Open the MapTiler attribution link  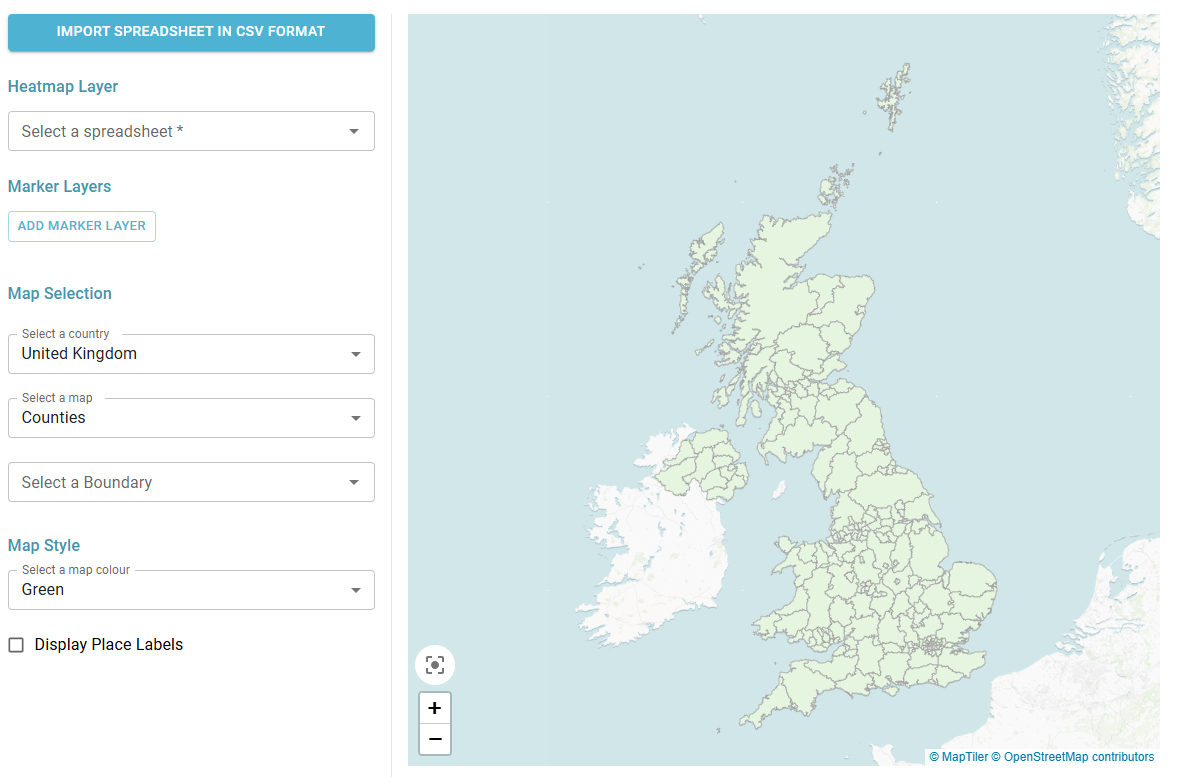coord(958,757)
